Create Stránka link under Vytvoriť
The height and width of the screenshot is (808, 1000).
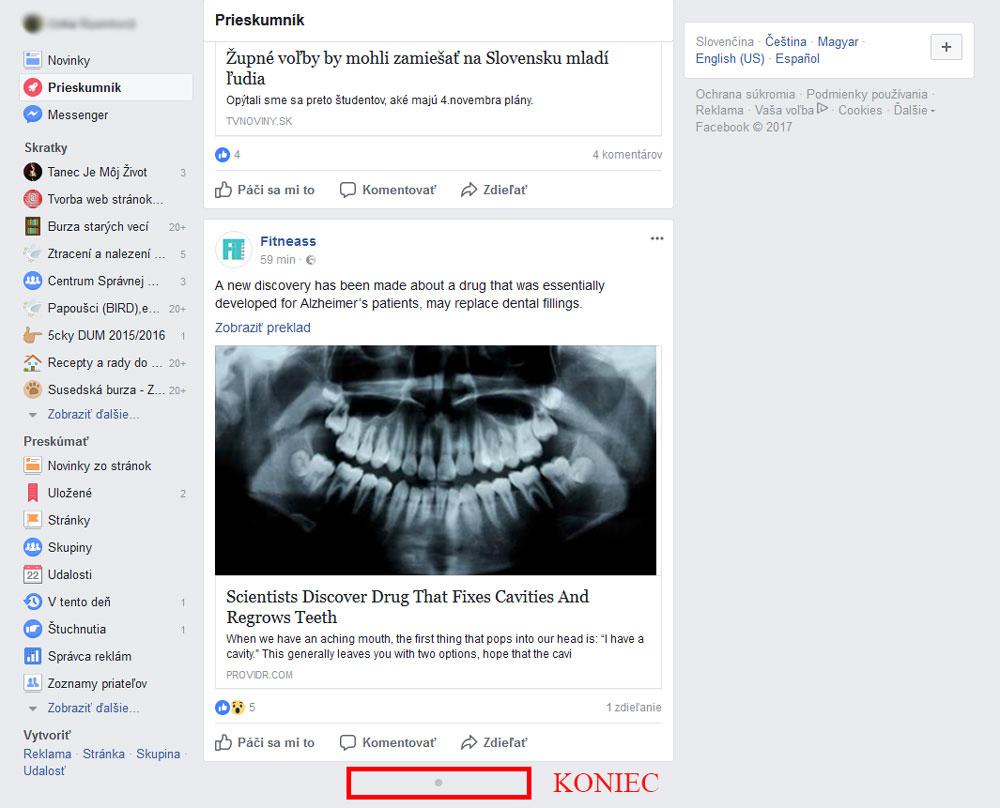click(103, 754)
